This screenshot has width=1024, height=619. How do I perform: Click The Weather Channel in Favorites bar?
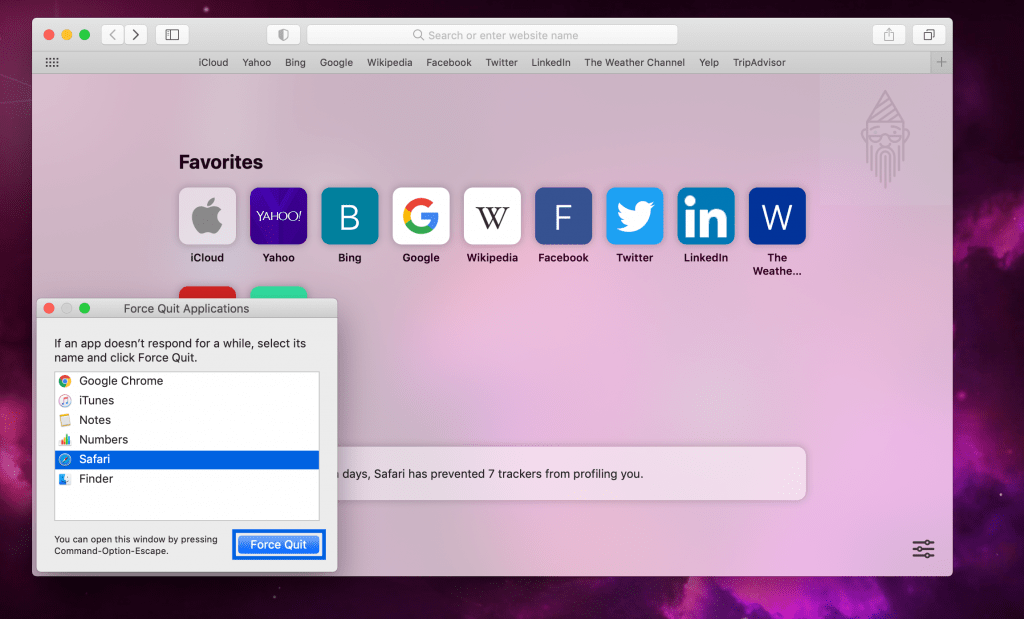tap(635, 63)
